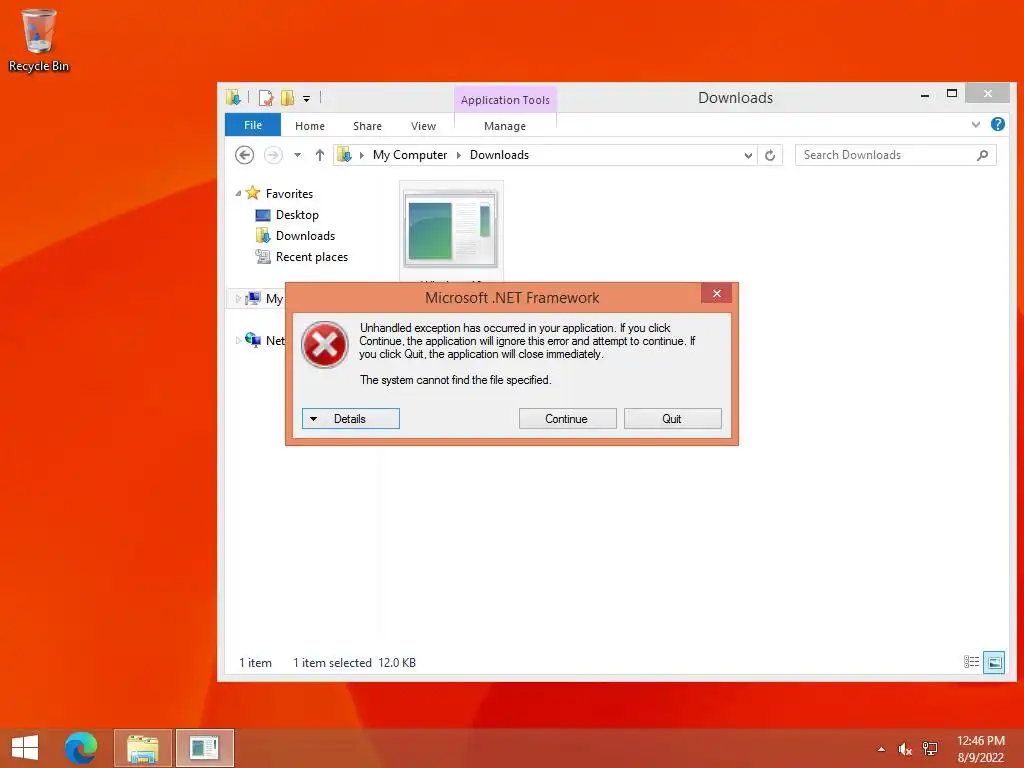The width and height of the screenshot is (1024, 768).
Task: Open the Recycle Bin desktop icon
Action: point(38,40)
